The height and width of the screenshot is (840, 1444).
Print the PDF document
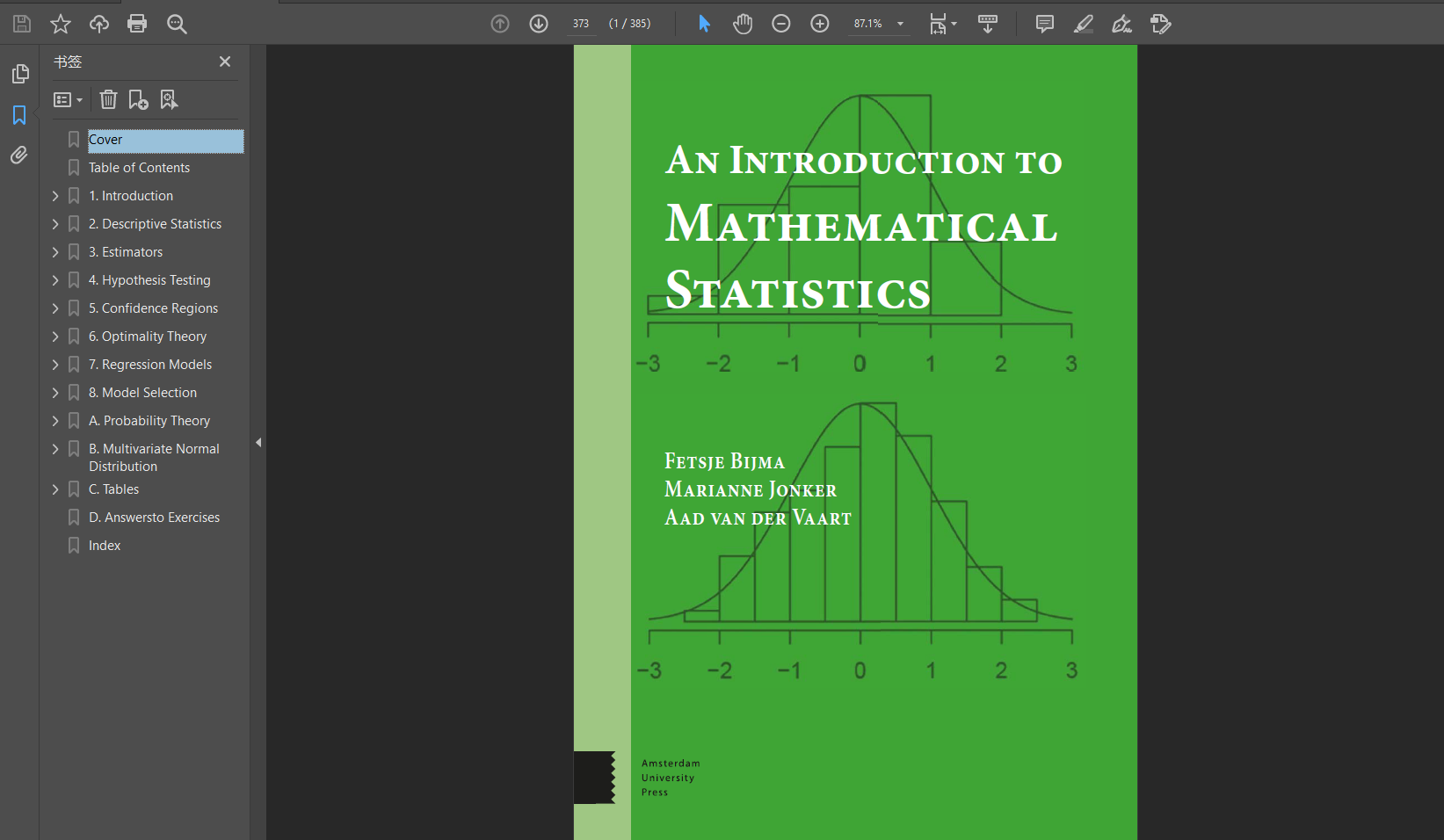pyautogui.click(x=137, y=24)
